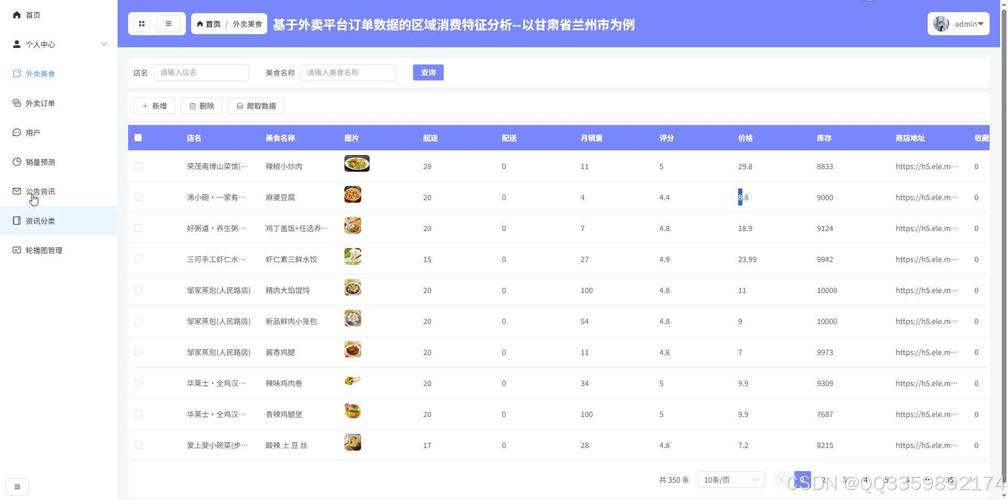Open 资讯分类 in the sidebar
Image resolution: width=1008 pixels, height=500 pixels.
coord(58,221)
